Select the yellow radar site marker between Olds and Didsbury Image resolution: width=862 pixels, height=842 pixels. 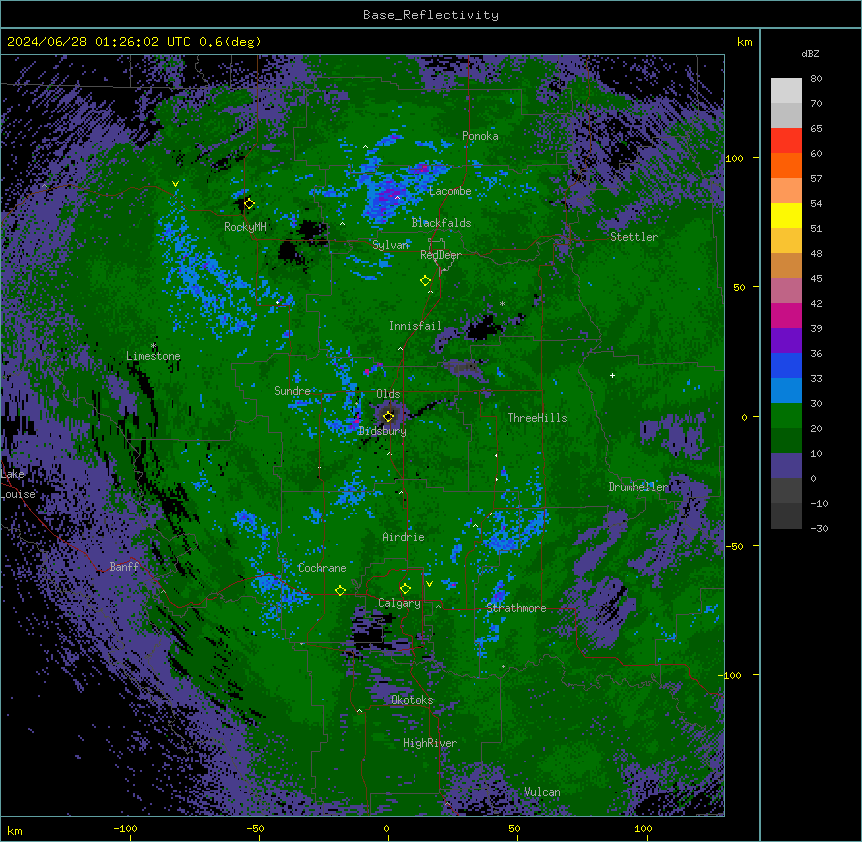pyautogui.click(x=388, y=417)
